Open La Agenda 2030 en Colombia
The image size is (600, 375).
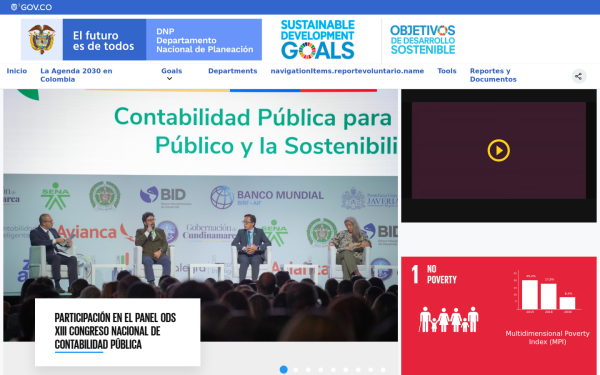(x=76, y=75)
